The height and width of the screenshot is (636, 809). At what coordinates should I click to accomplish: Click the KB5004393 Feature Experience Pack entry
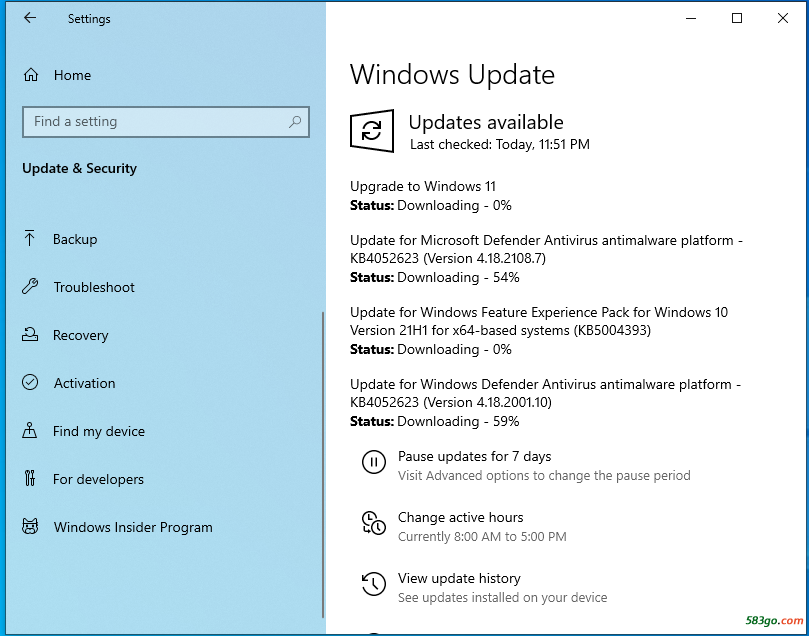coord(539,321)
